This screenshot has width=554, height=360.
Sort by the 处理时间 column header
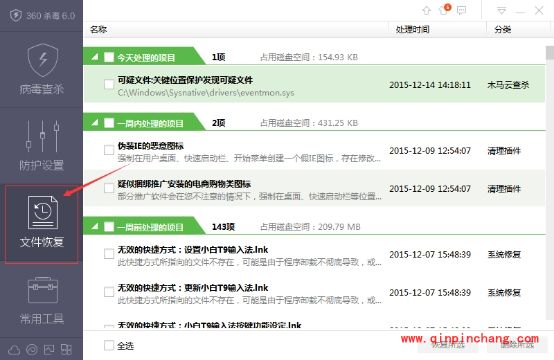tap(412, 29)
